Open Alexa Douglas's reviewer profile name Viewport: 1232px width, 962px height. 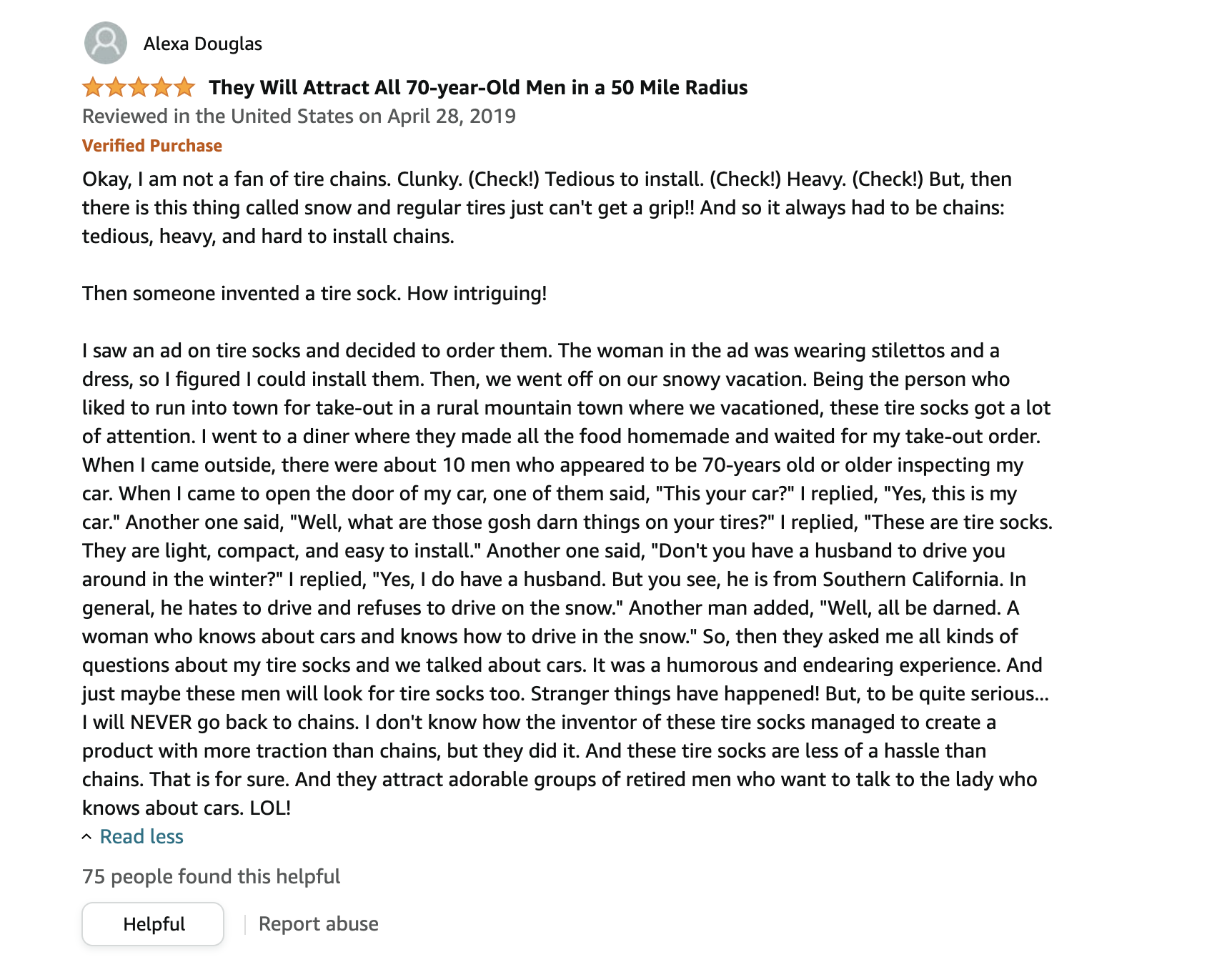202,44
